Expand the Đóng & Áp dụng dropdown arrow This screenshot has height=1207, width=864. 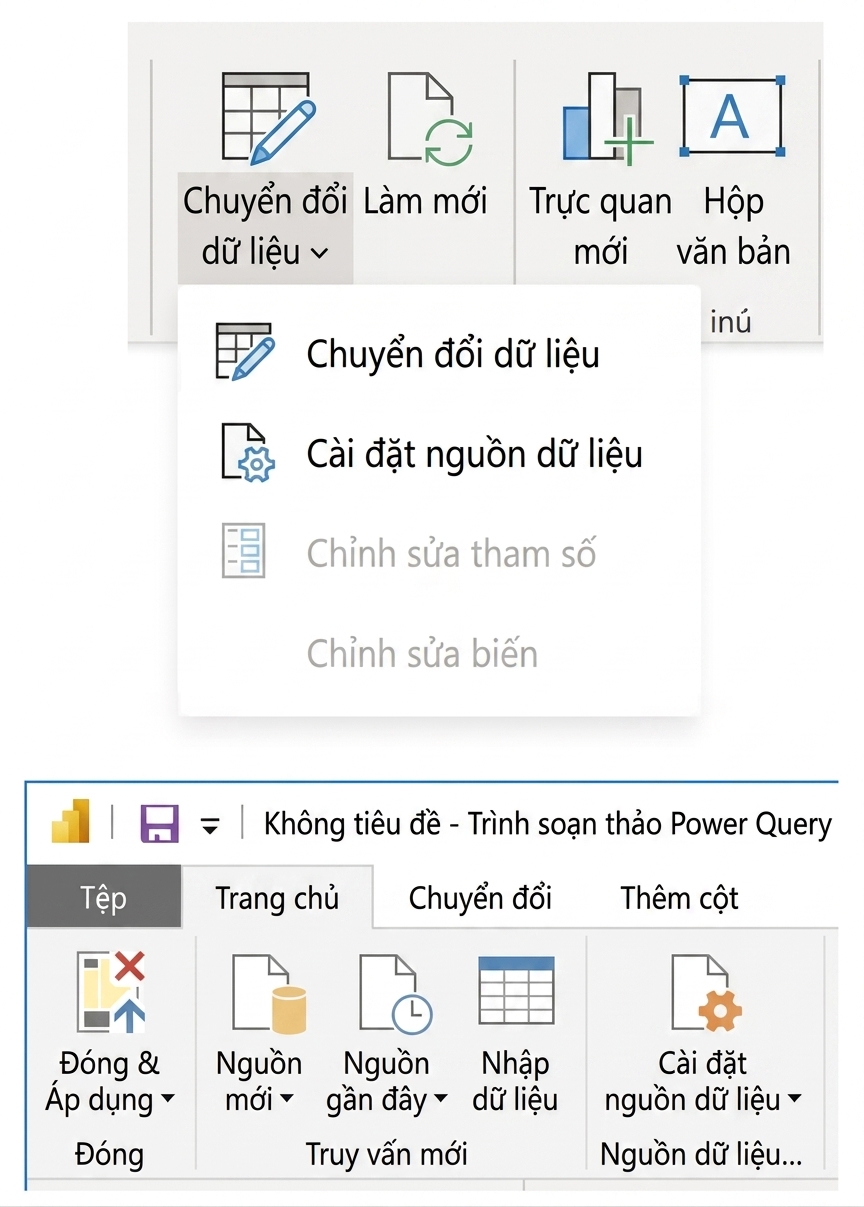pyautogui.click(x=167, y=1100)
